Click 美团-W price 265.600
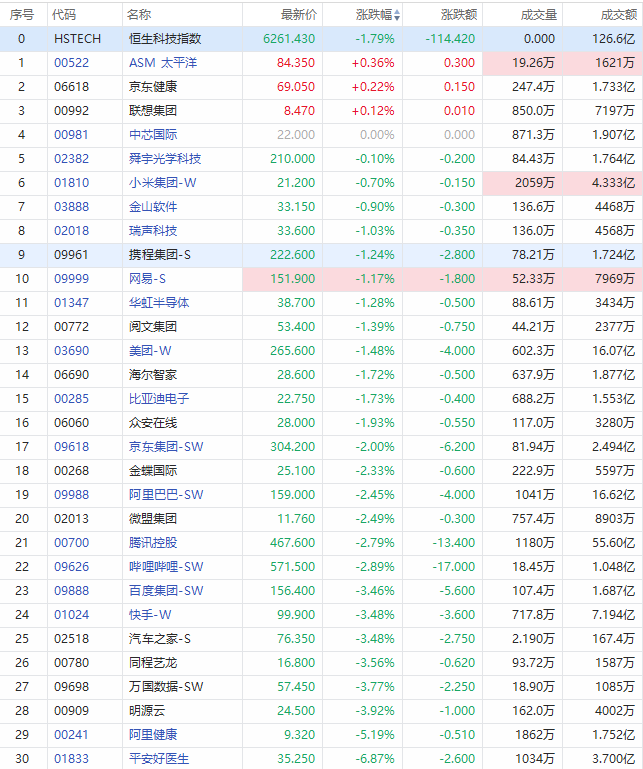Screen dimensions: 643x769 tap(293, 351)
